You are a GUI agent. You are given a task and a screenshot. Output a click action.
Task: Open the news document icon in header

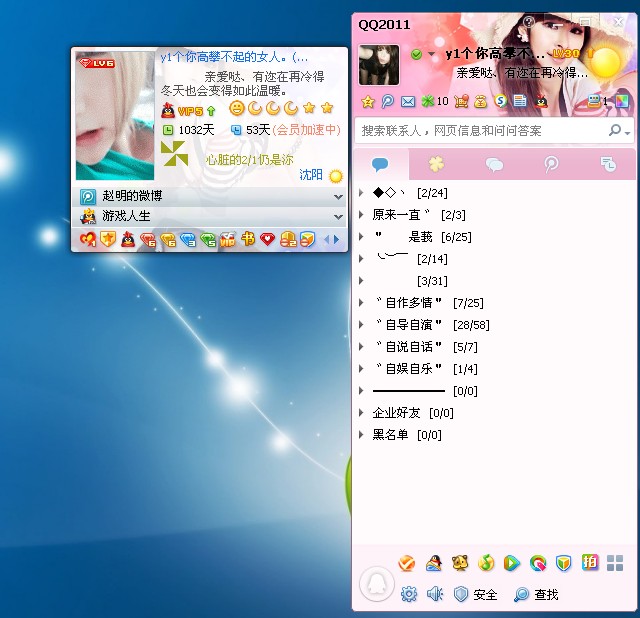pyautogui.click(x=520, y=101)
